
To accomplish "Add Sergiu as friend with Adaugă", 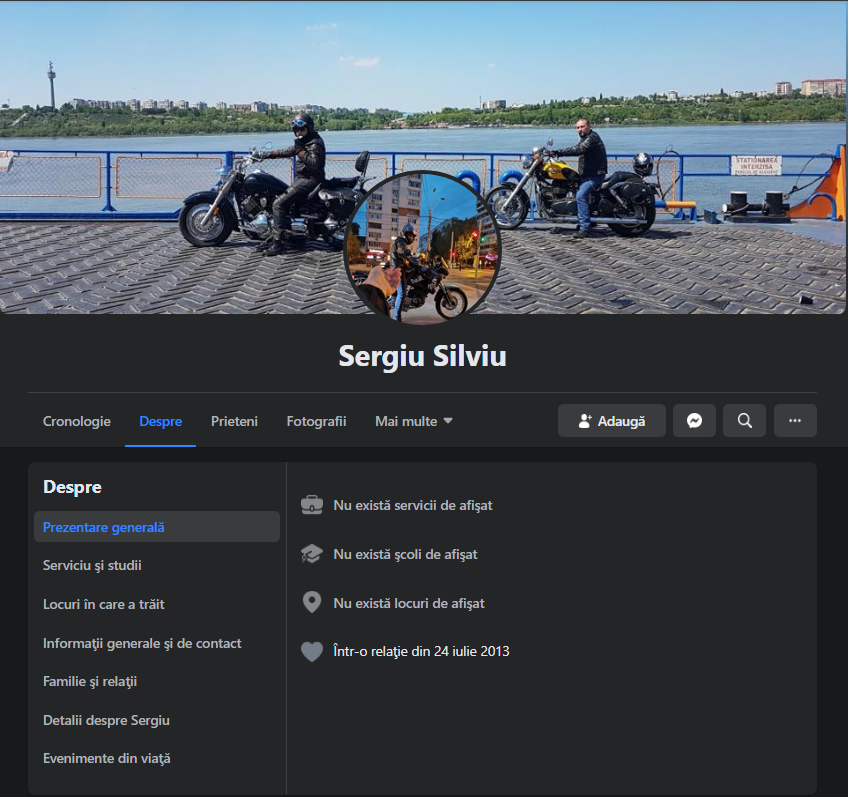I will click(612, 421).
